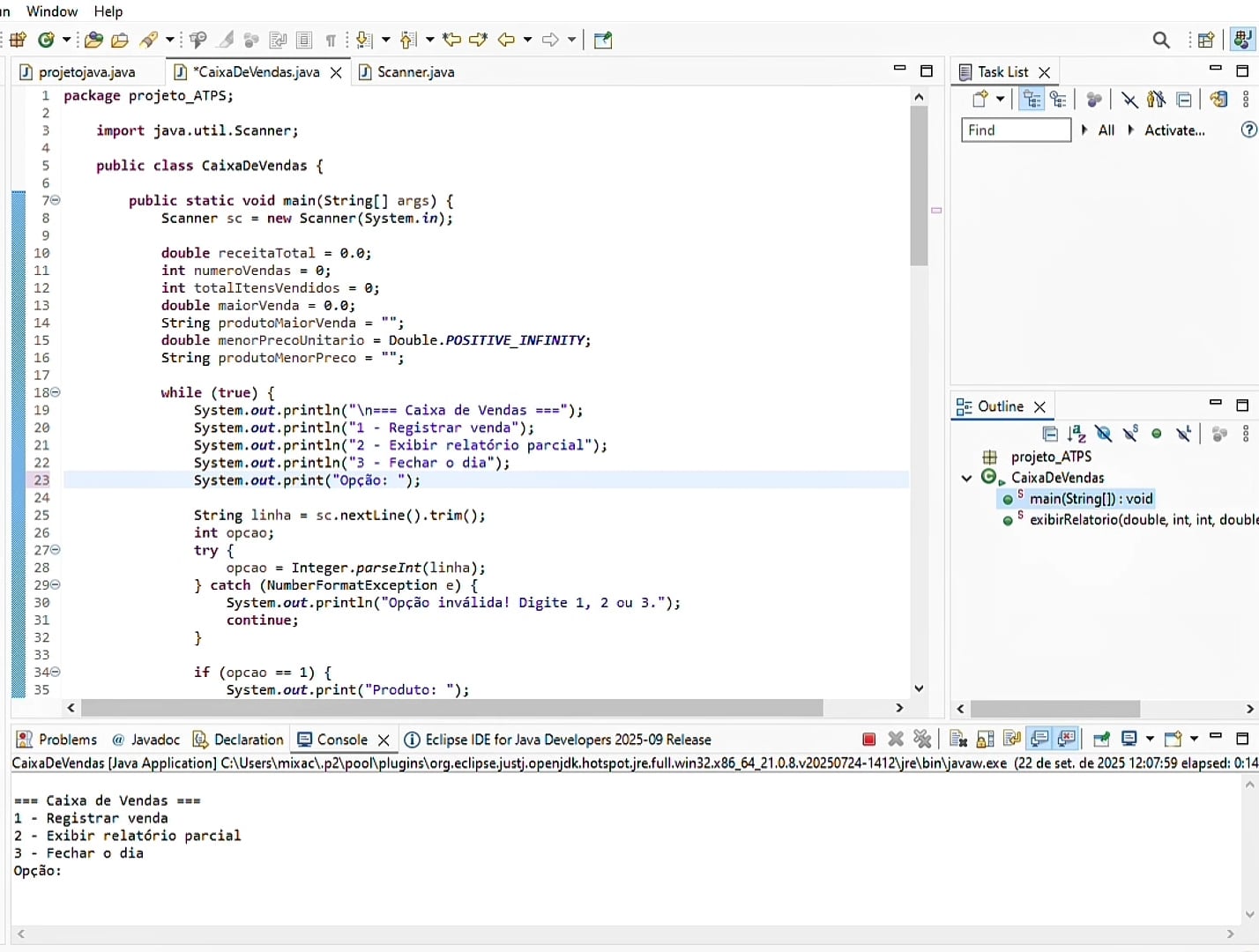
Task: Switch to the projetojava.java editor tab
Action: pos(87,72)
